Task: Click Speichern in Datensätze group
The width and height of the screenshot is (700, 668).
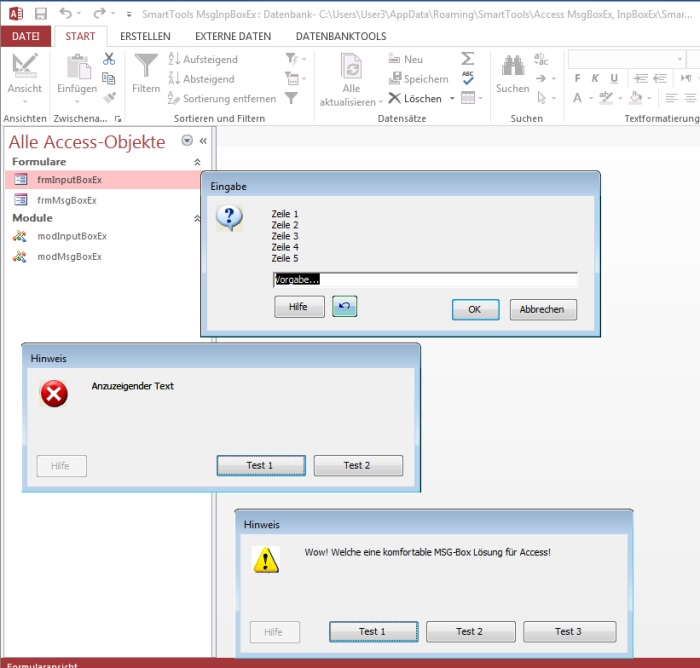Action: (x=419, y=79)
